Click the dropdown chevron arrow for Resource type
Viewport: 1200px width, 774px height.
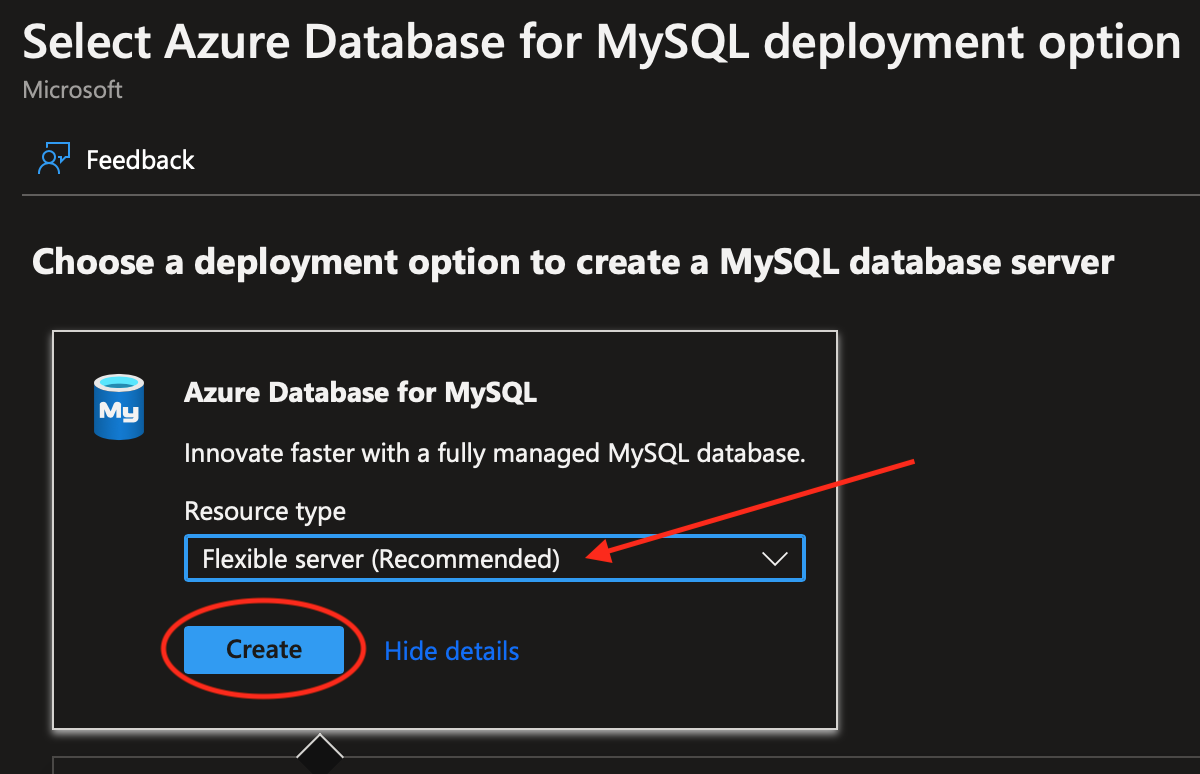[x=775, y=559]
